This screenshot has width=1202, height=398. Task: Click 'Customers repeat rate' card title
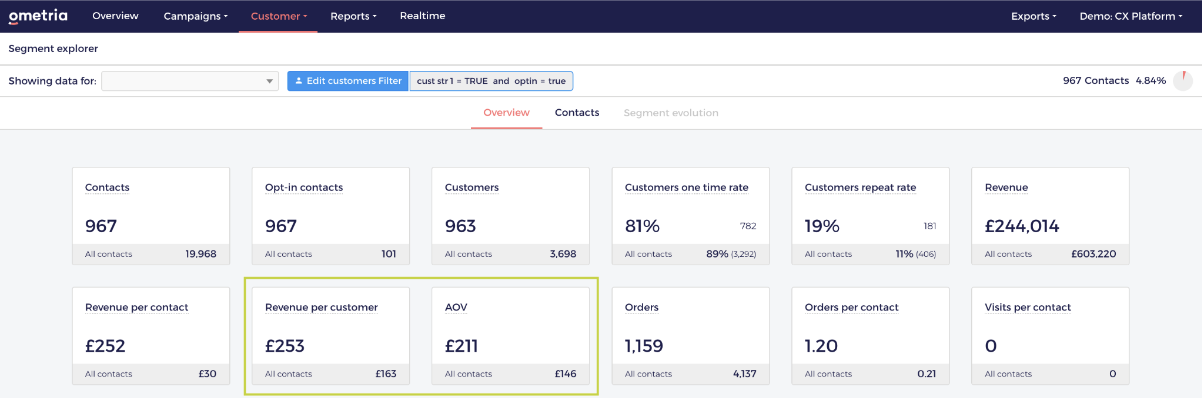click(x=860, y=187)
